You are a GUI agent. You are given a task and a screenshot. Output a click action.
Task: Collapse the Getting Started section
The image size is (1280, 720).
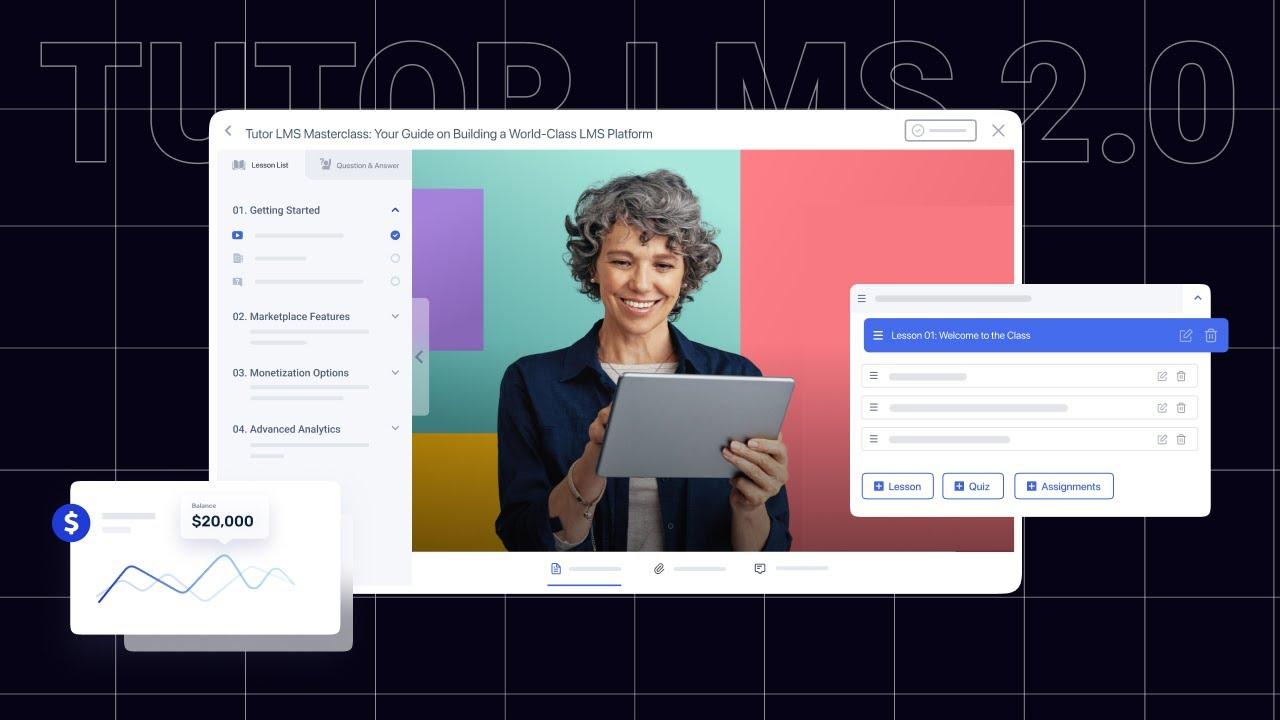coord(395,210)
